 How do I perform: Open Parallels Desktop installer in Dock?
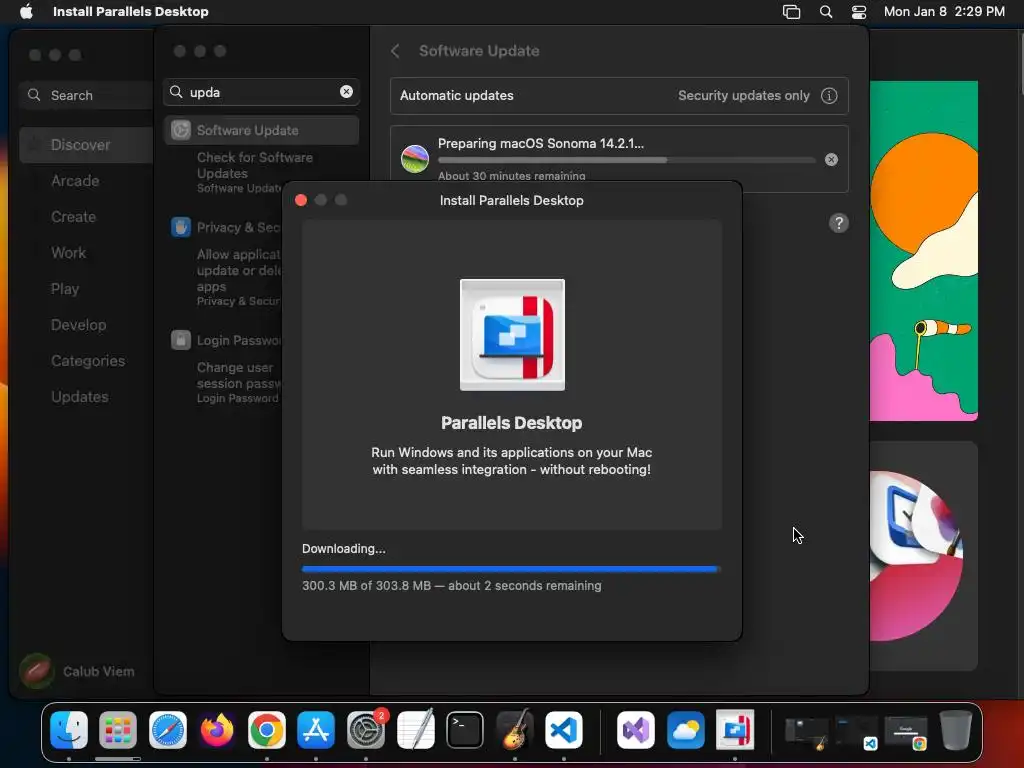point(735,729)
